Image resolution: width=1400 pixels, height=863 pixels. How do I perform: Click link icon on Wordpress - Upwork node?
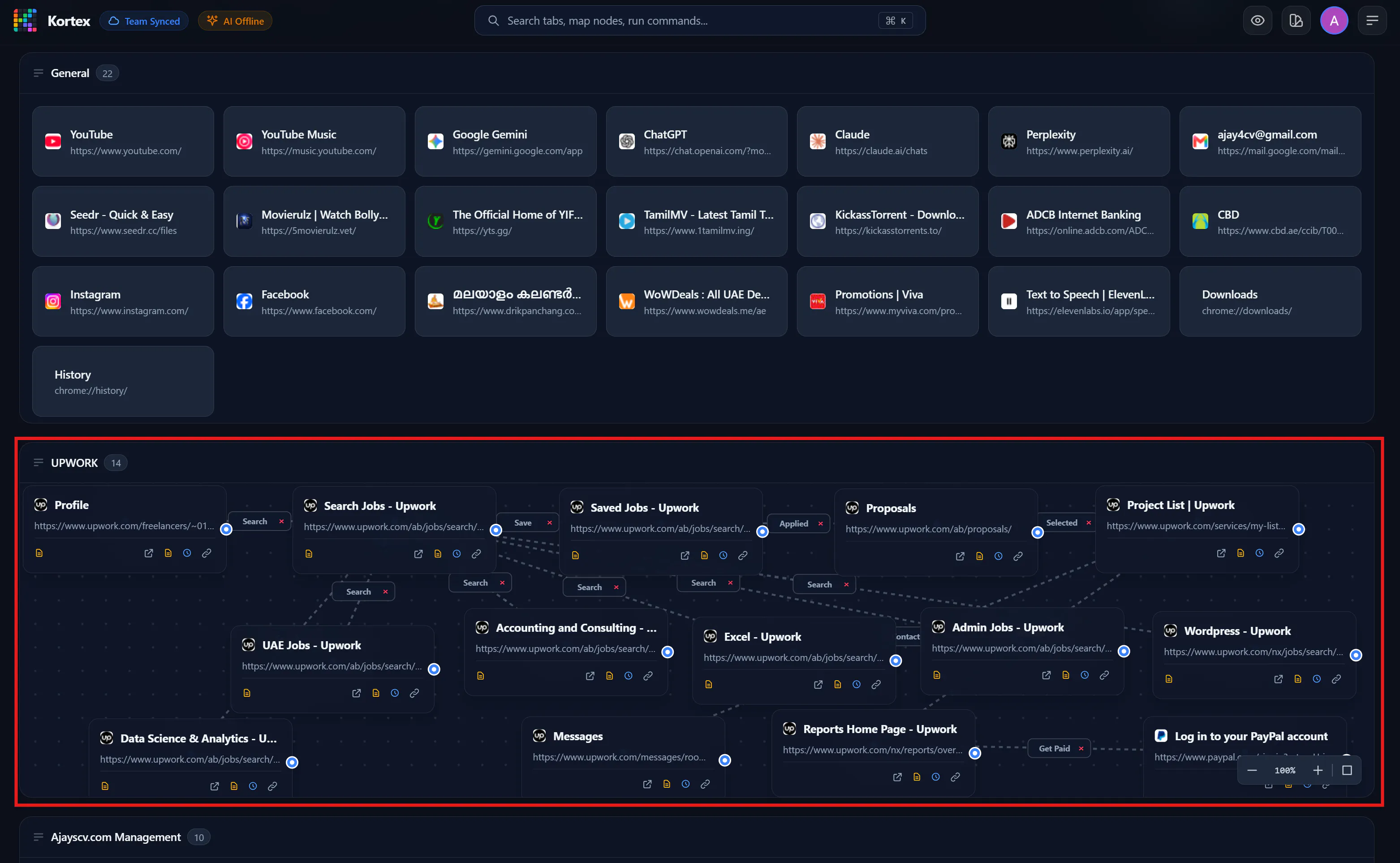pos(1336,679)
